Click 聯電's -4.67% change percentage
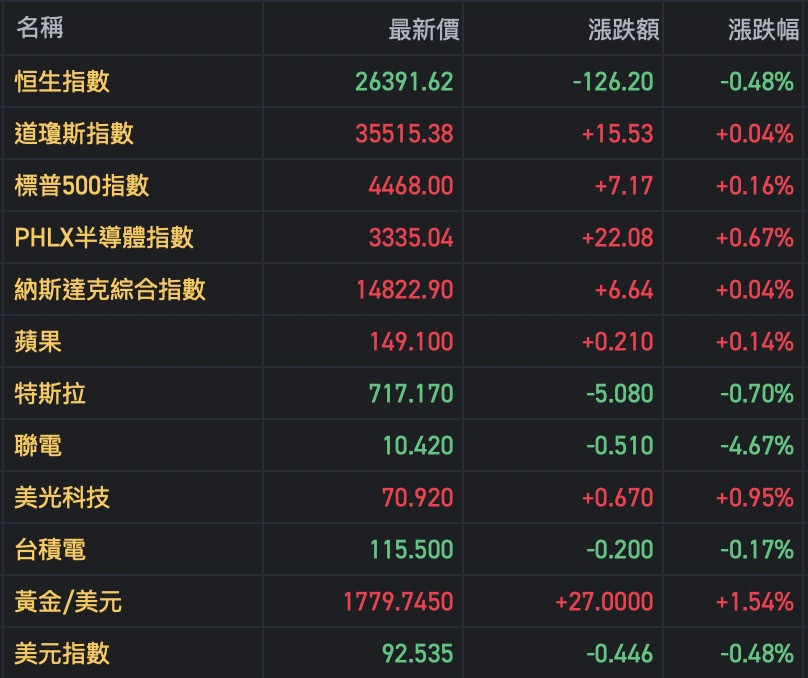 pos(756,446)
